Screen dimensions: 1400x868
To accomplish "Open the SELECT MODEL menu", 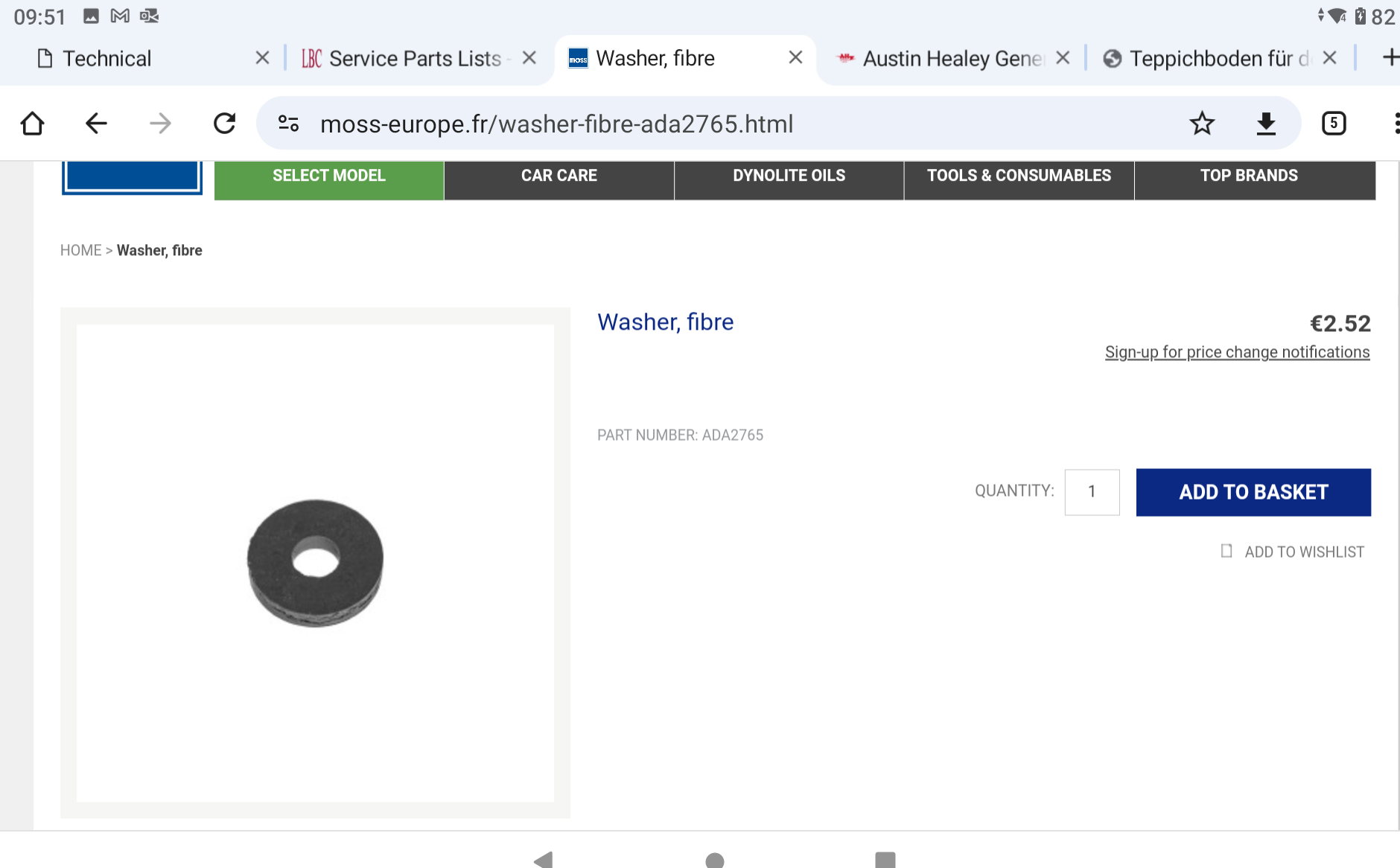I will (328, 179).
